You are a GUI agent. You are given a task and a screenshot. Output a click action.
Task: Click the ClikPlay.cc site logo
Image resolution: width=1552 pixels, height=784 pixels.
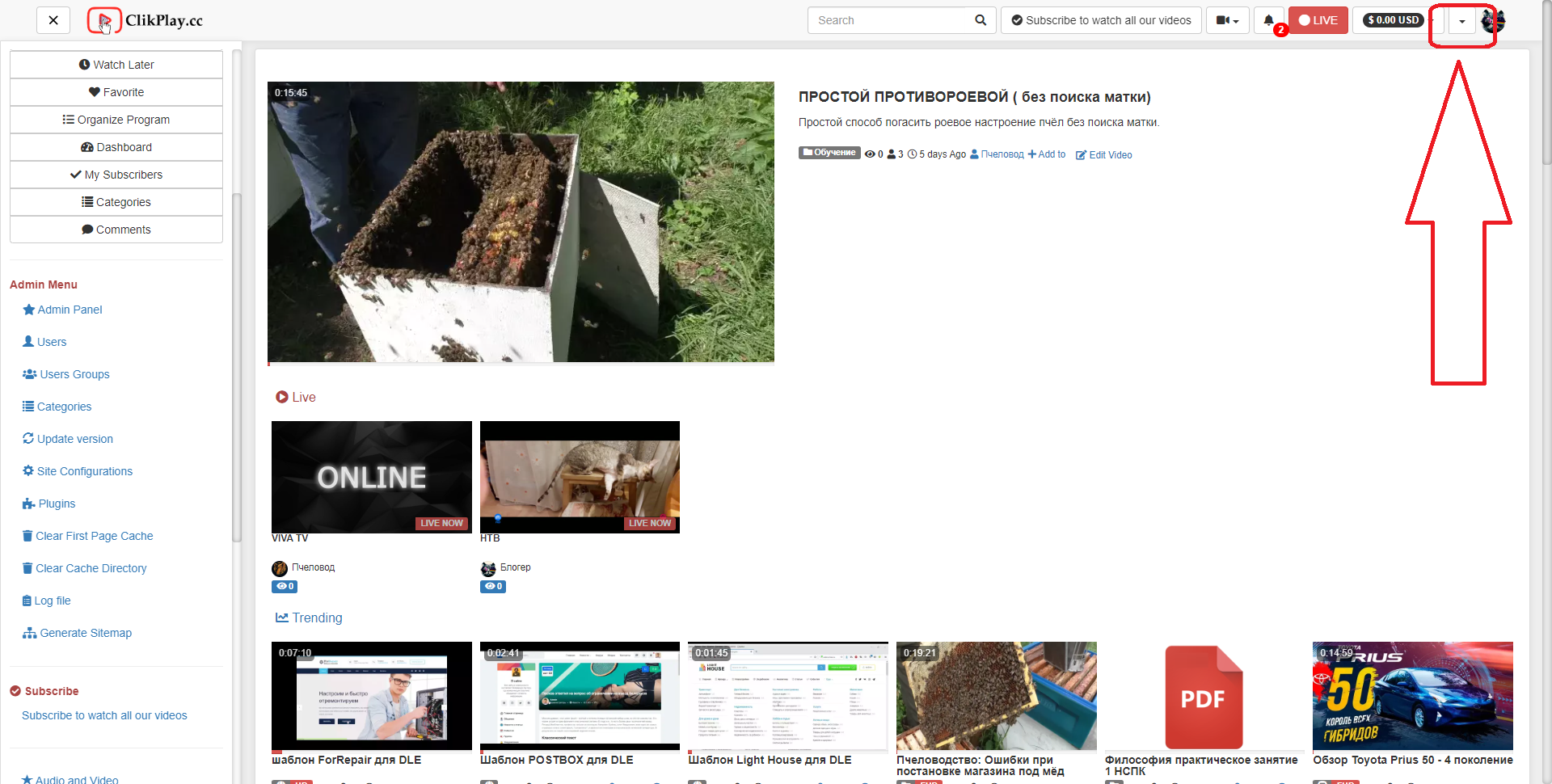click(x=145, y=19)
